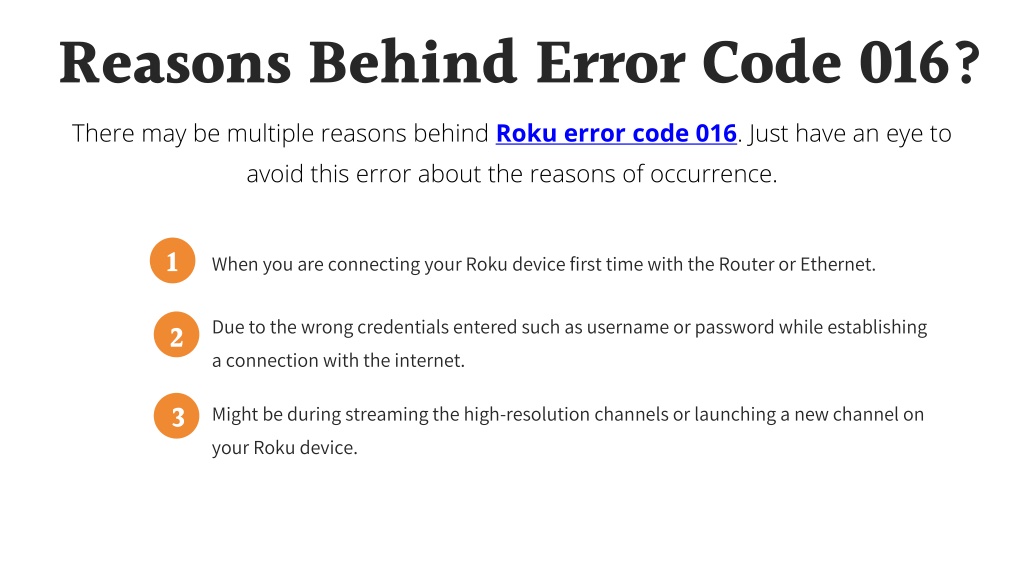
Task: Open the Roku error code 016 link
Action: coord(616,133)
